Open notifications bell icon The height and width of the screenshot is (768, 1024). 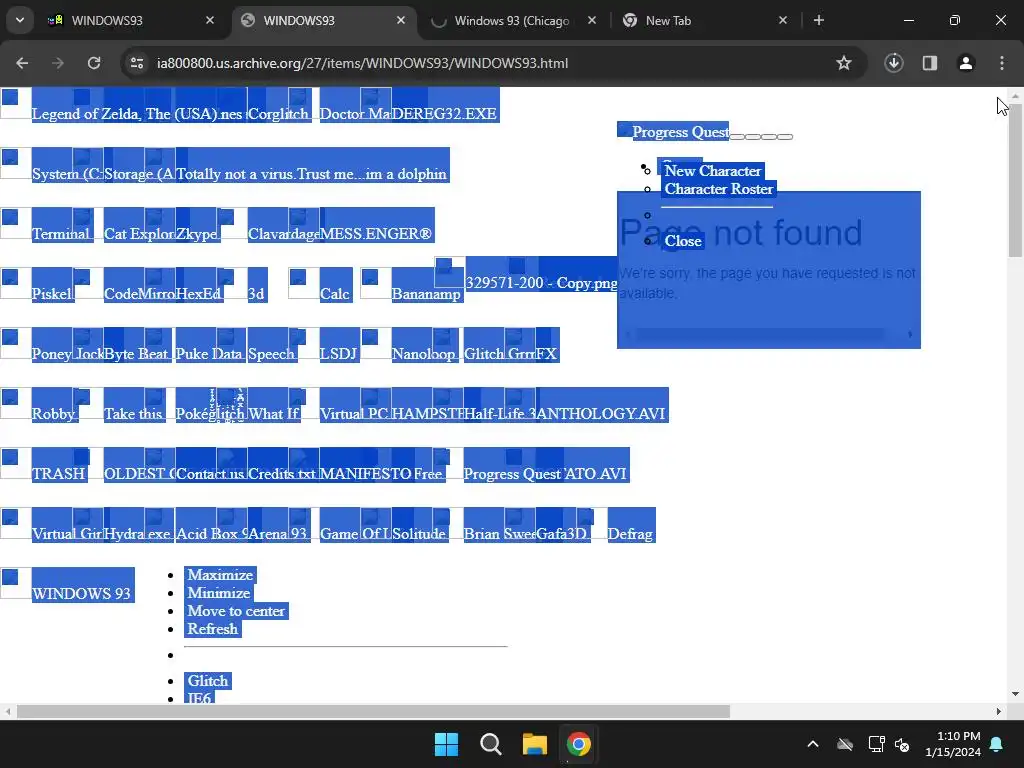click(x=997, y=744)
